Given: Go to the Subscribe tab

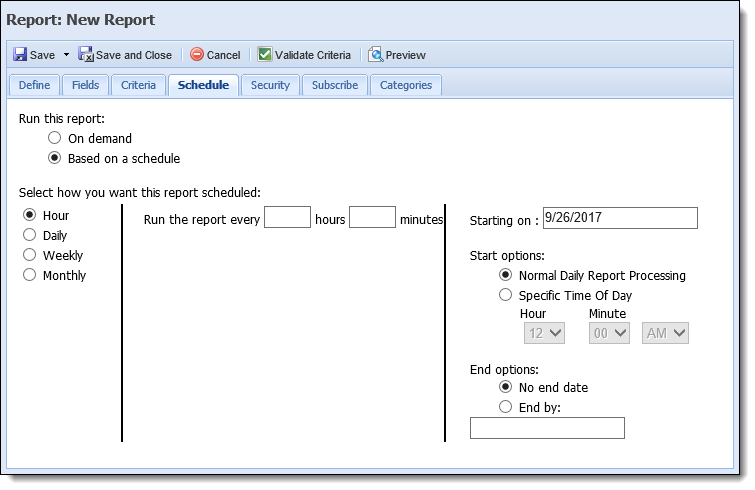Looking at the screenshot, I should (x=335, y=85).
